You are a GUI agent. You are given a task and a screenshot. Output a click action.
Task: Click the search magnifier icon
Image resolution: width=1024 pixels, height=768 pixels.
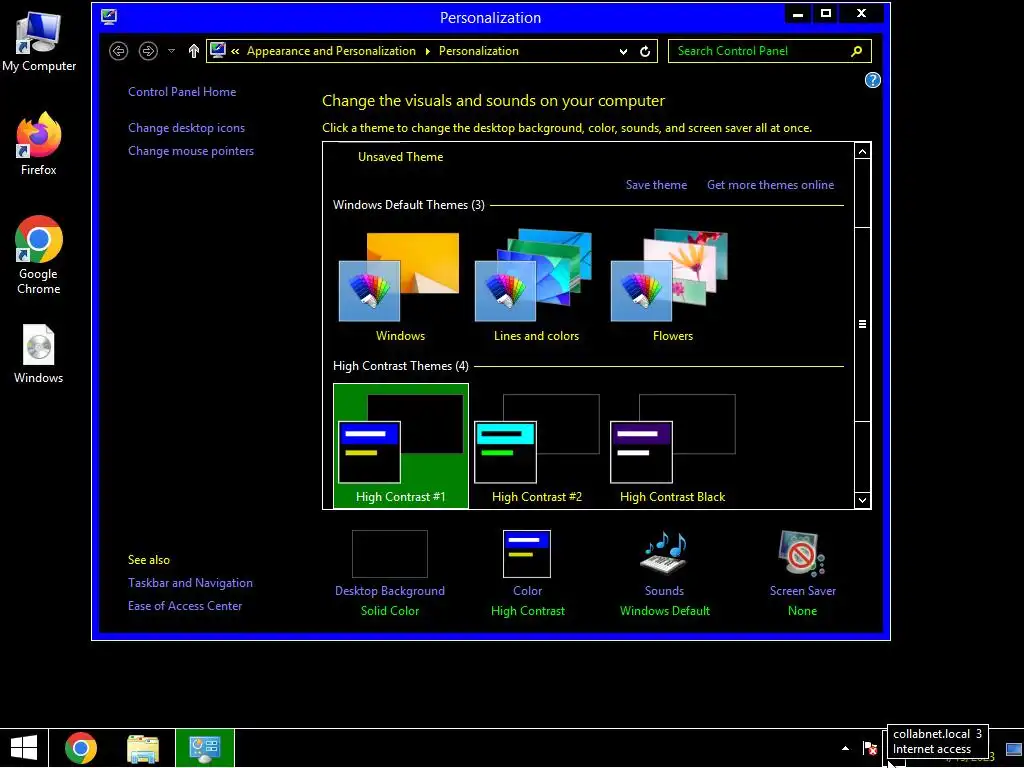click(857, 51)
